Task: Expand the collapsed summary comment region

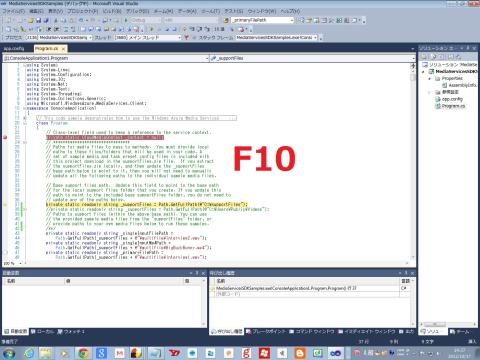Action: (25, 118)
